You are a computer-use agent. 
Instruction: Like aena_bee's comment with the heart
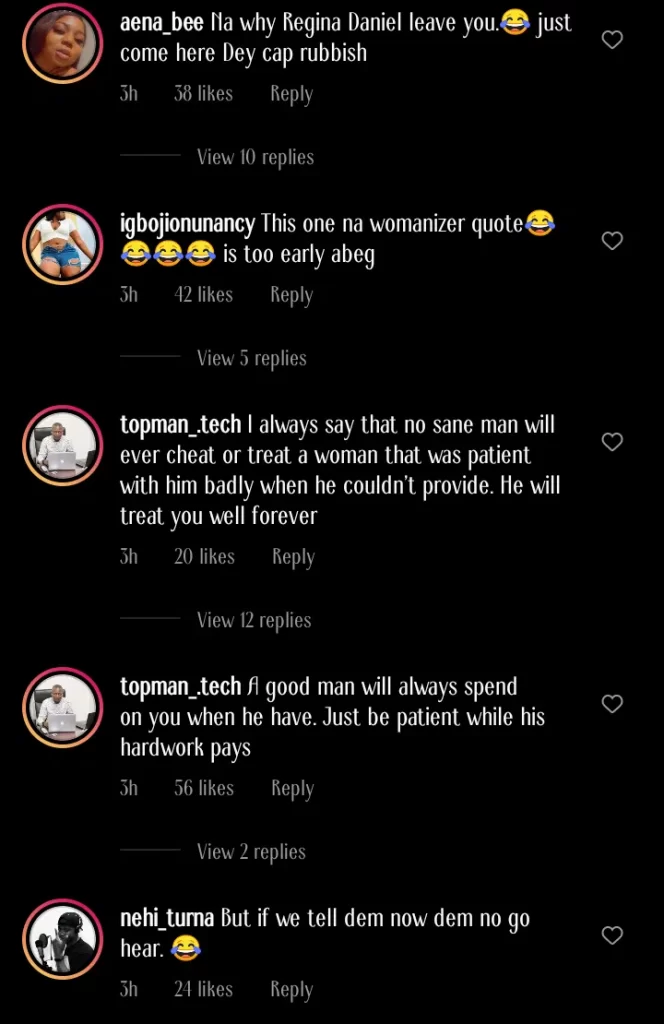tap(612, 40)
